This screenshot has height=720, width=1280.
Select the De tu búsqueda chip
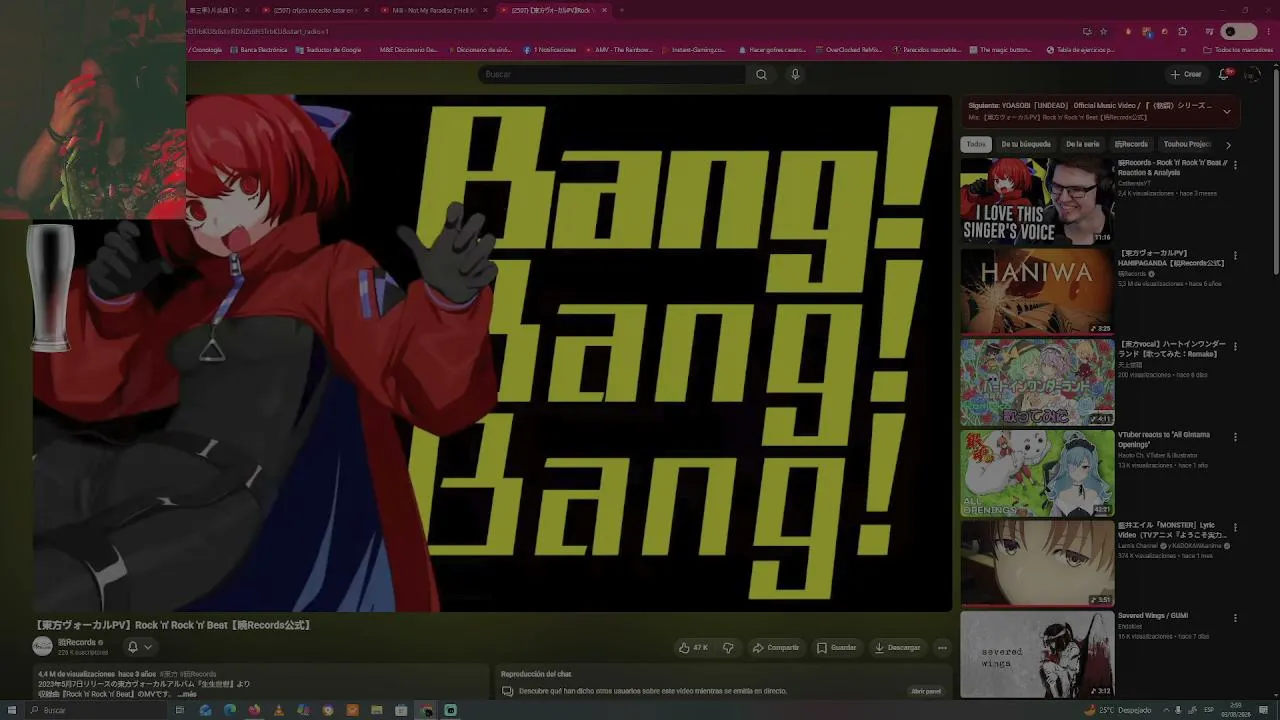click(x=1026, y=144)
